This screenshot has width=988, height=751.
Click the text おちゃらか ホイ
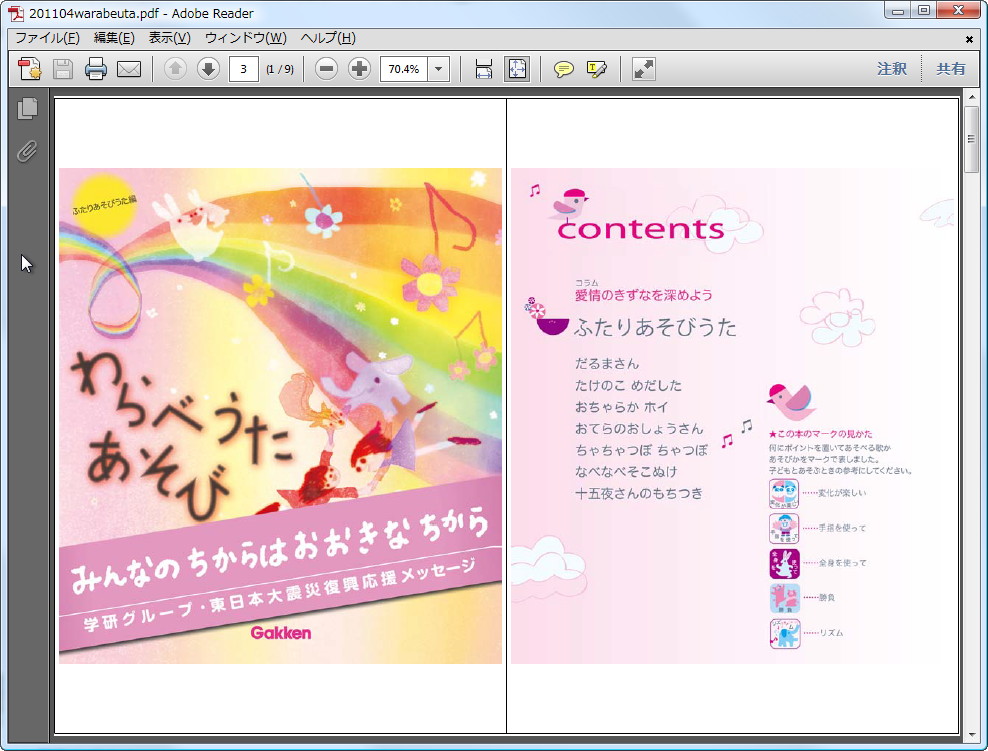(621, 407)
